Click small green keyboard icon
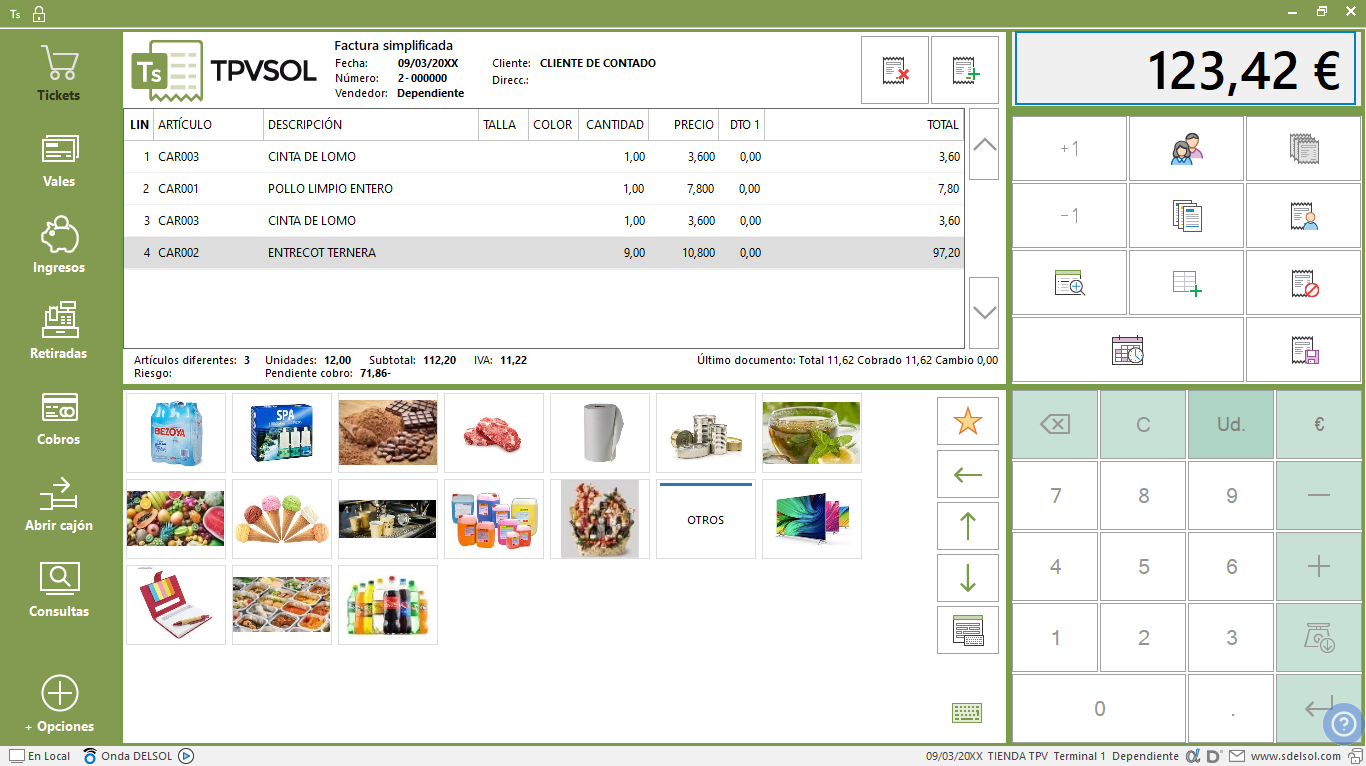Screen dimensions: 1366x766 (967, 712)
